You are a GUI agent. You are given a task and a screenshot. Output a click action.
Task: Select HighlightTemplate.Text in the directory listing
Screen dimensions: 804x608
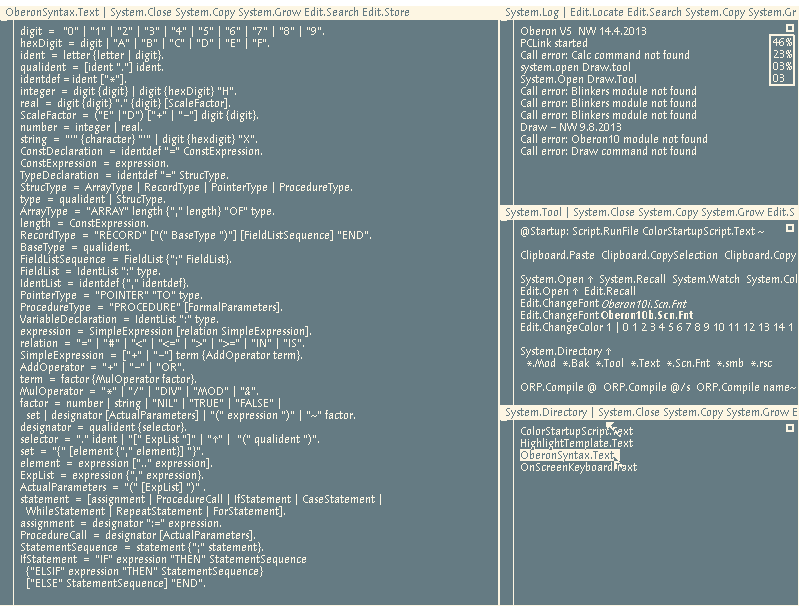pyautogui.click(x=576, y=443)
